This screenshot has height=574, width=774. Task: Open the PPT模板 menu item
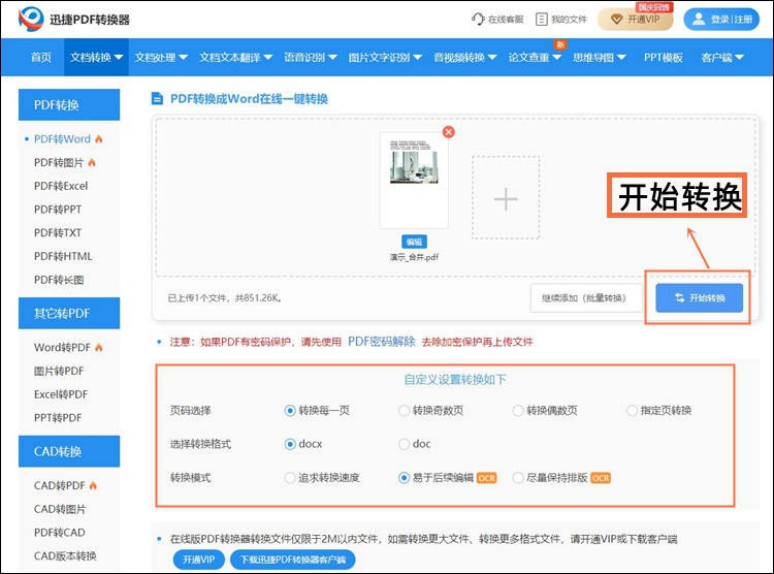coord(663,58)
